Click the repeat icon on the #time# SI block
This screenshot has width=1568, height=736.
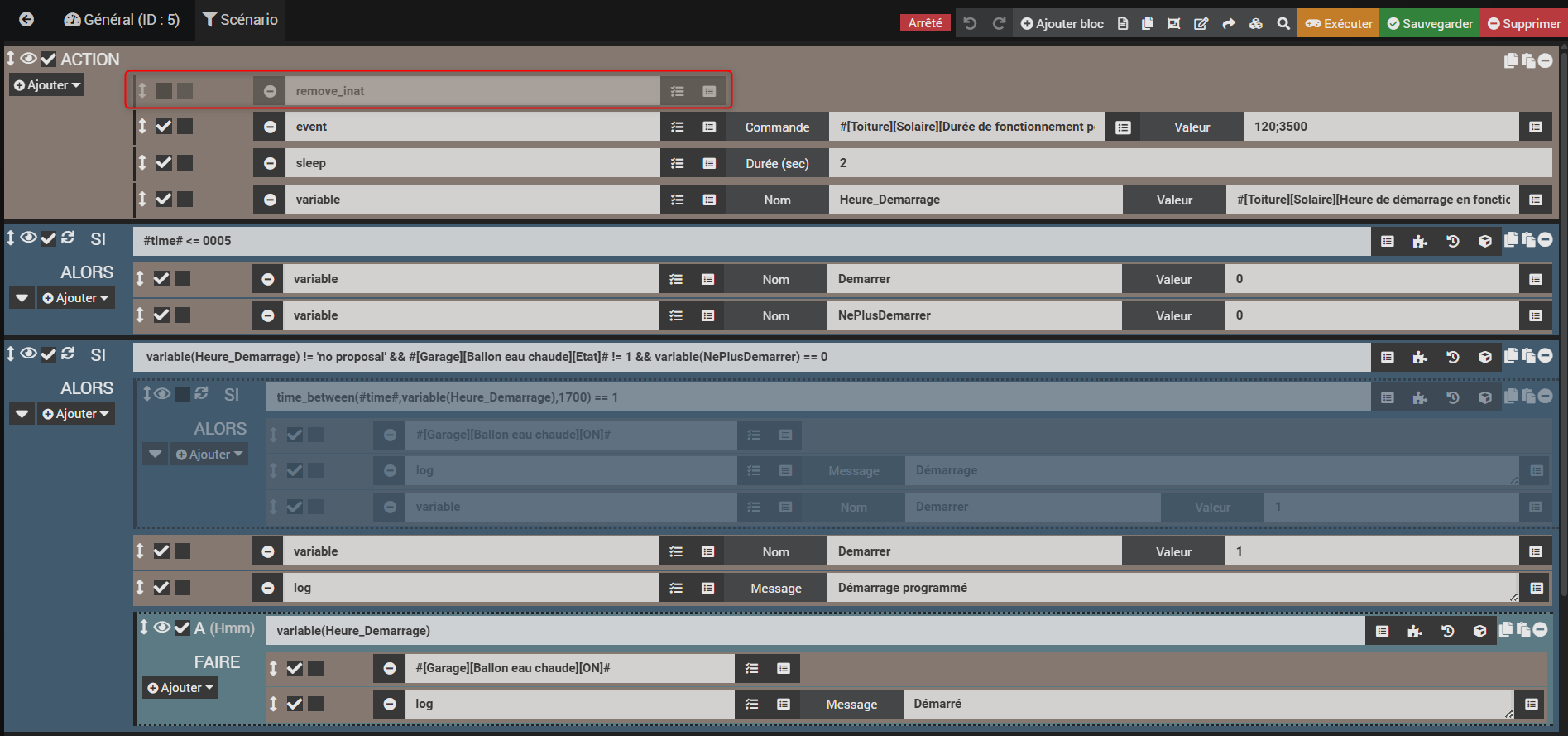click(68, 238)
